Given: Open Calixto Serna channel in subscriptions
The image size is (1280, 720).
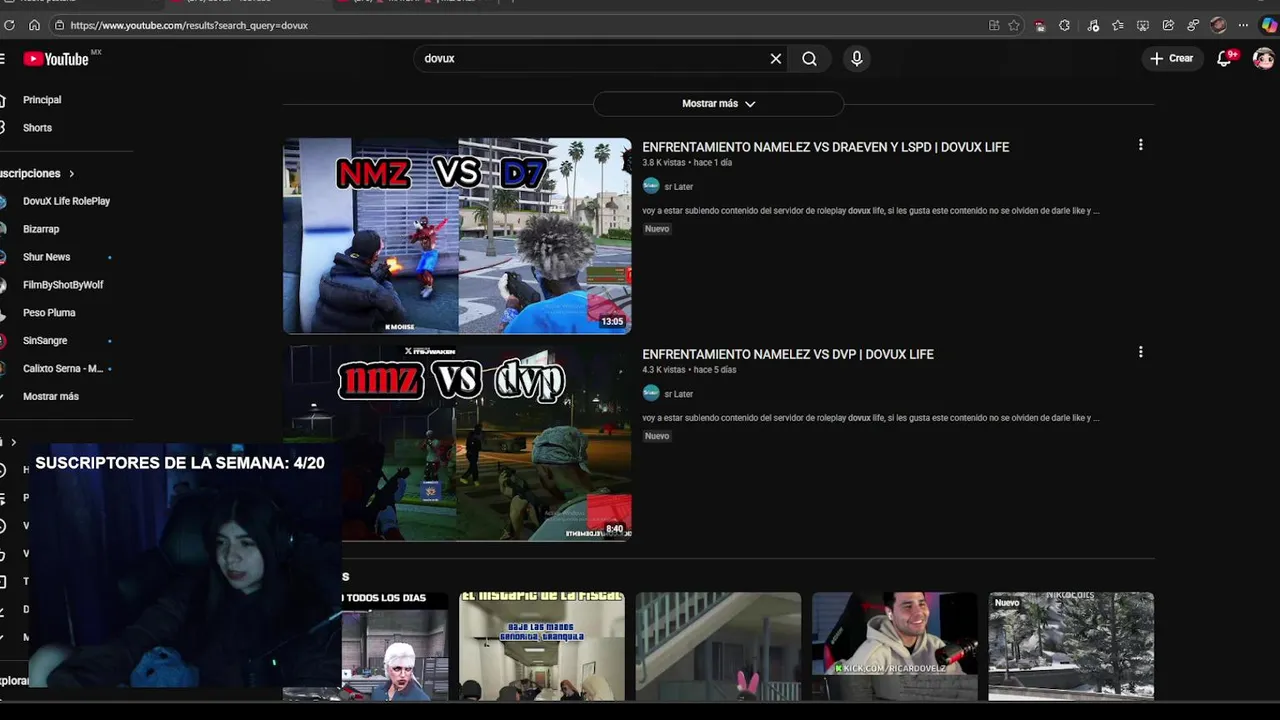Looking at the screenshot, I should point(63,369).
